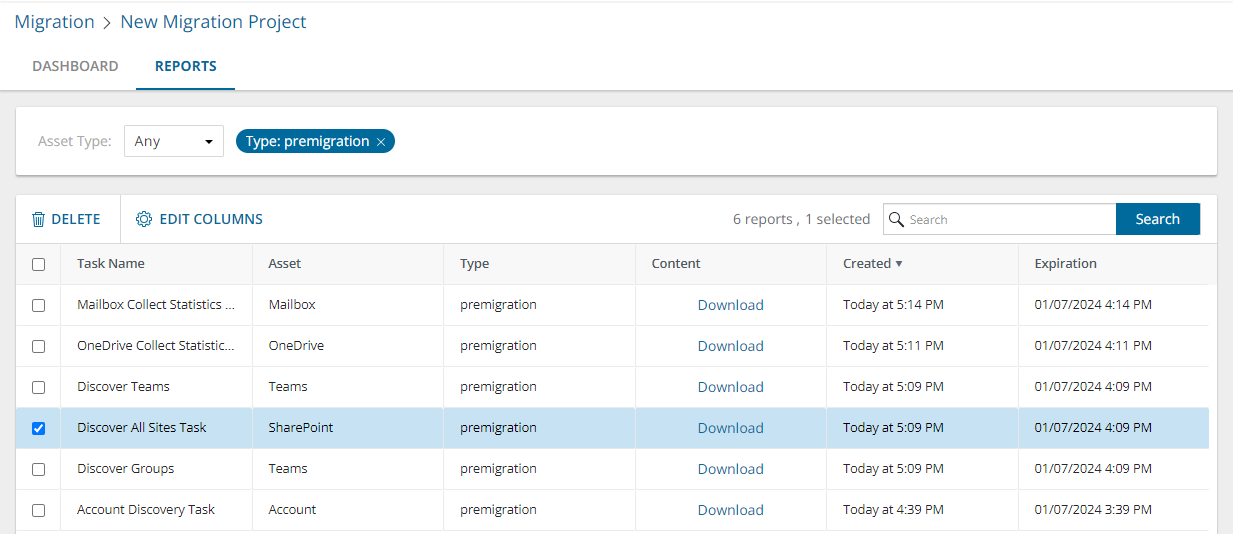Switch to the Dashboard tab
The height and width of the screenshot is (534, 1233).
75,66
